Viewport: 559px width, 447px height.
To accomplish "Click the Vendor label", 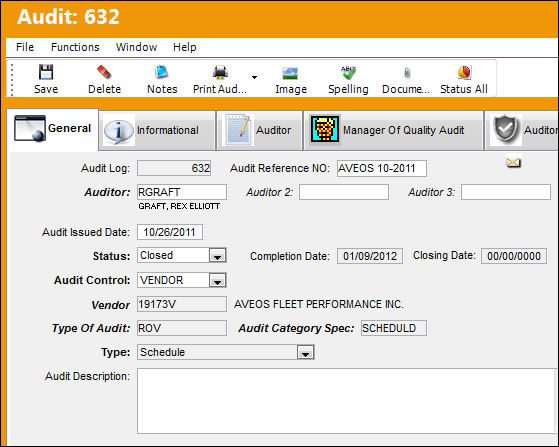I will (x=111, y=305).
